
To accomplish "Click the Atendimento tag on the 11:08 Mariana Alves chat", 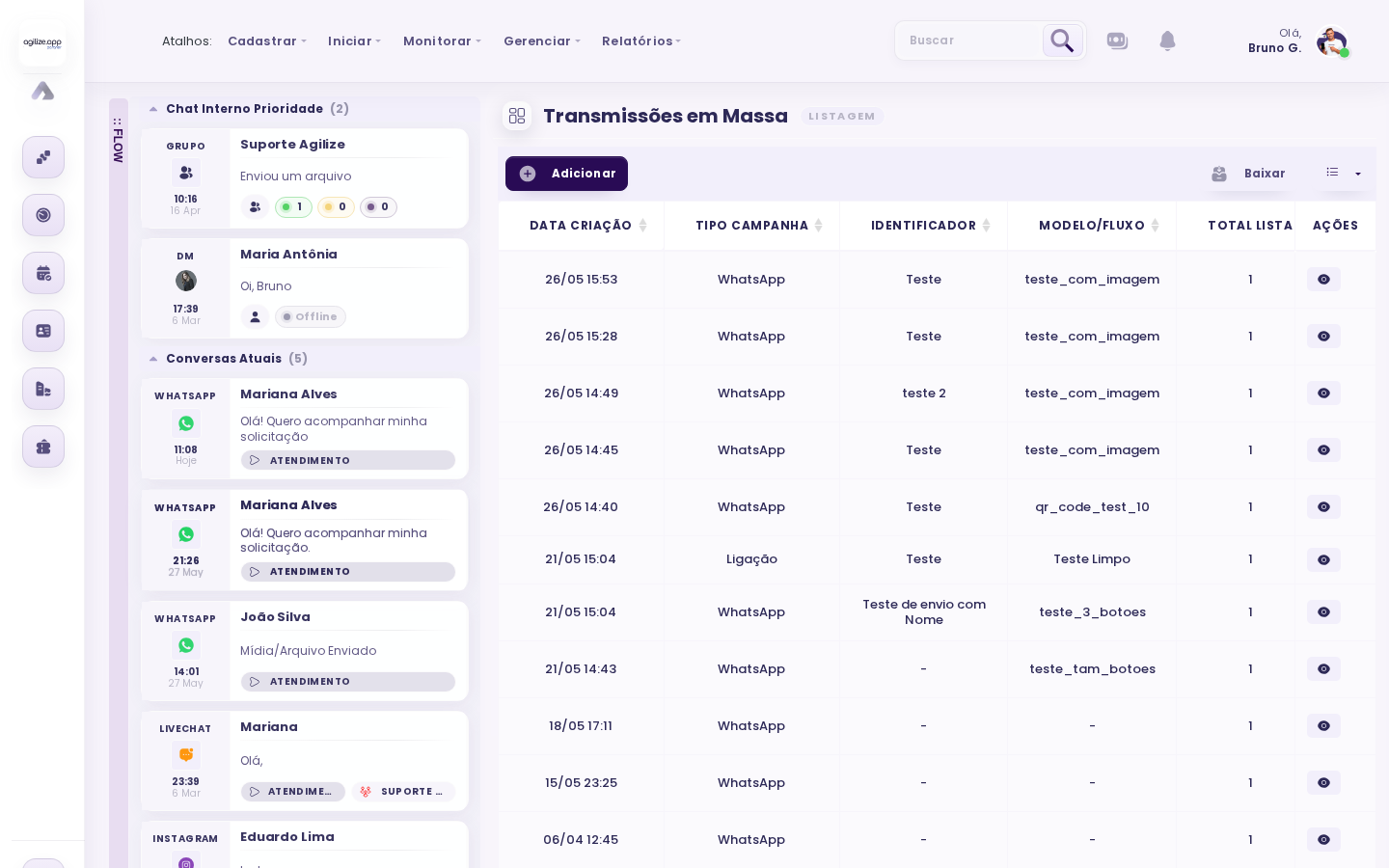I will point(348,461).
